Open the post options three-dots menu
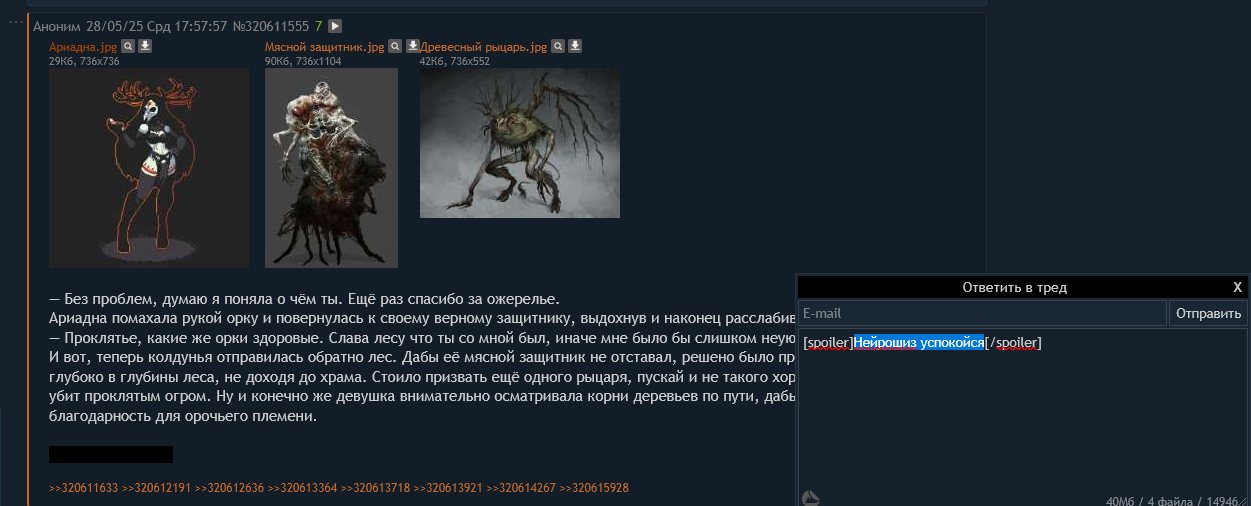The image size is (1251, 506). (15, 21)
